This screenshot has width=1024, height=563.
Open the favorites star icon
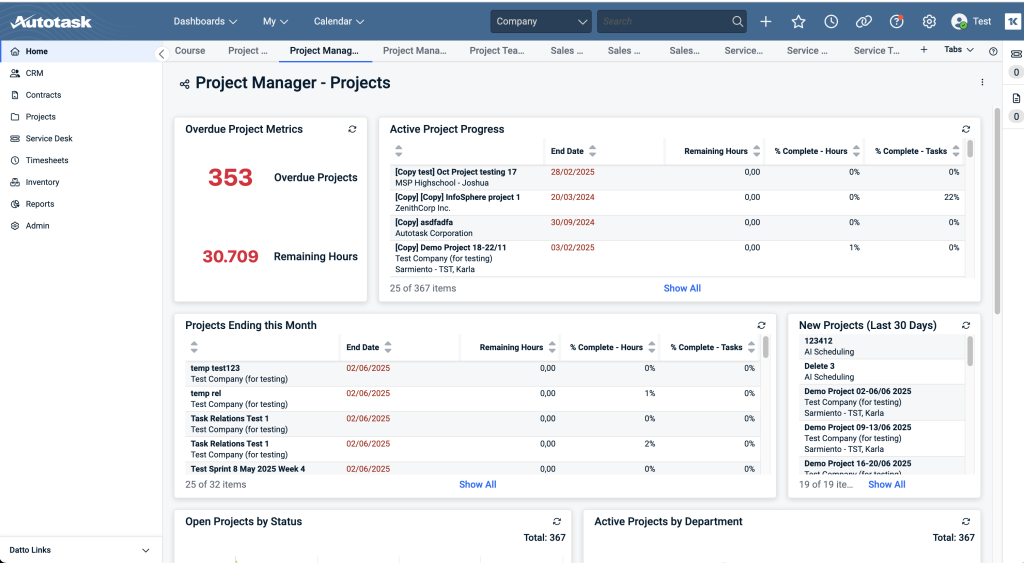coord(798,22)
